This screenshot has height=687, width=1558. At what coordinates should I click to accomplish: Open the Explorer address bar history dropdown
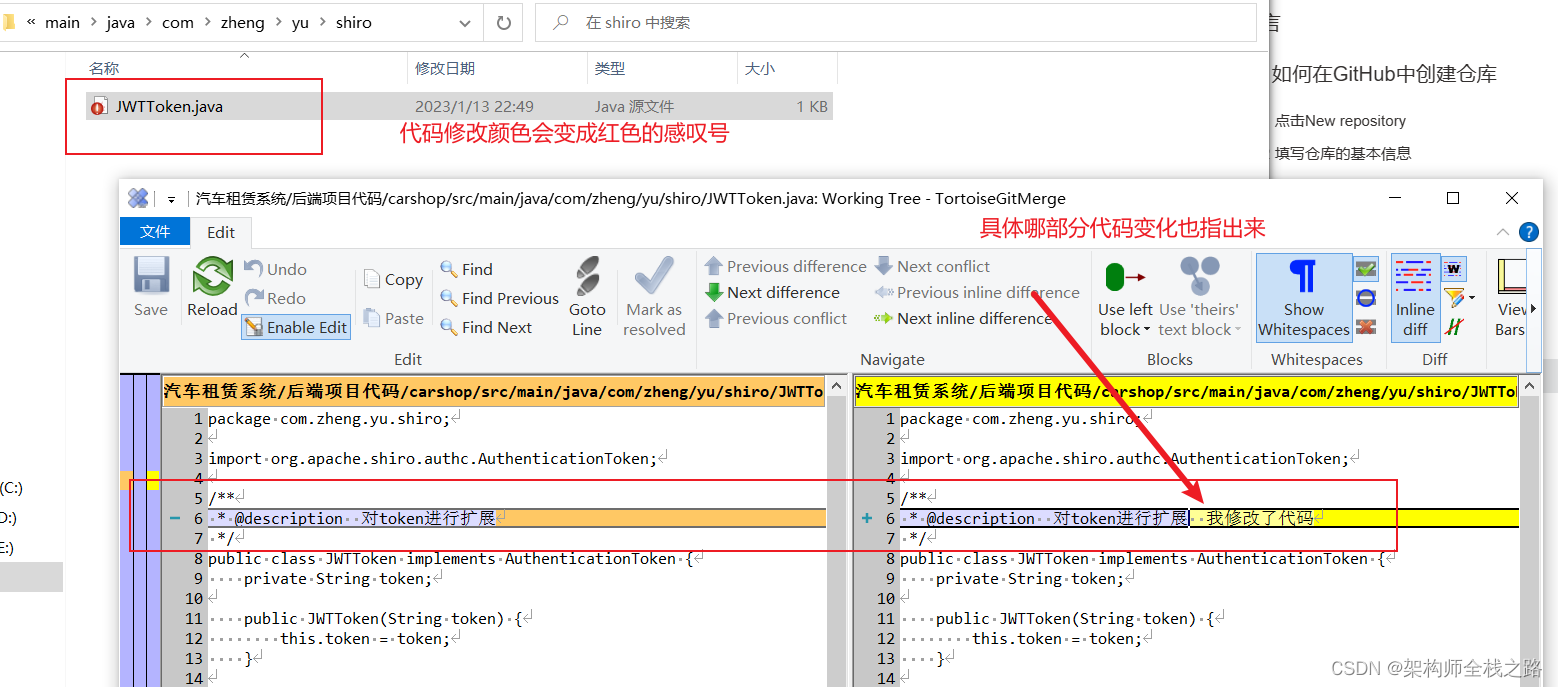(x=466, y=22)
